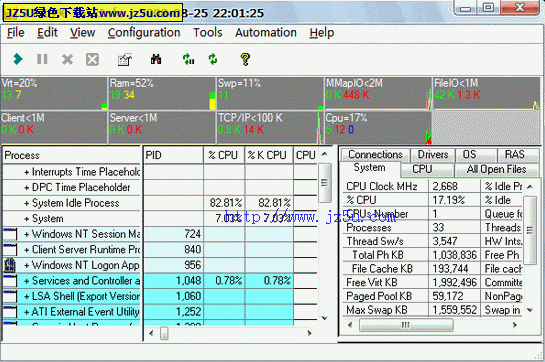This screenshot has width=545, height=362.
Task: Click the Ram=52% monitor graph
Action: [162, 93]
